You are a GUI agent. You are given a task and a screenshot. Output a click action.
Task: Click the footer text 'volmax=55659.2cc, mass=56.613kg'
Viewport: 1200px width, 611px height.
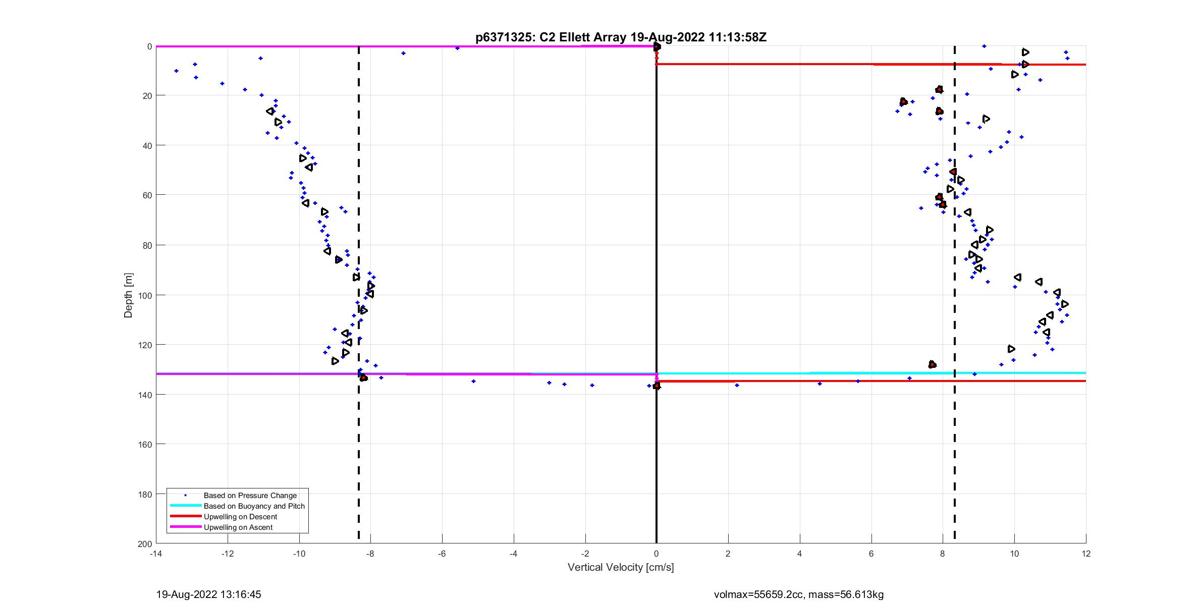click(798, 595)
